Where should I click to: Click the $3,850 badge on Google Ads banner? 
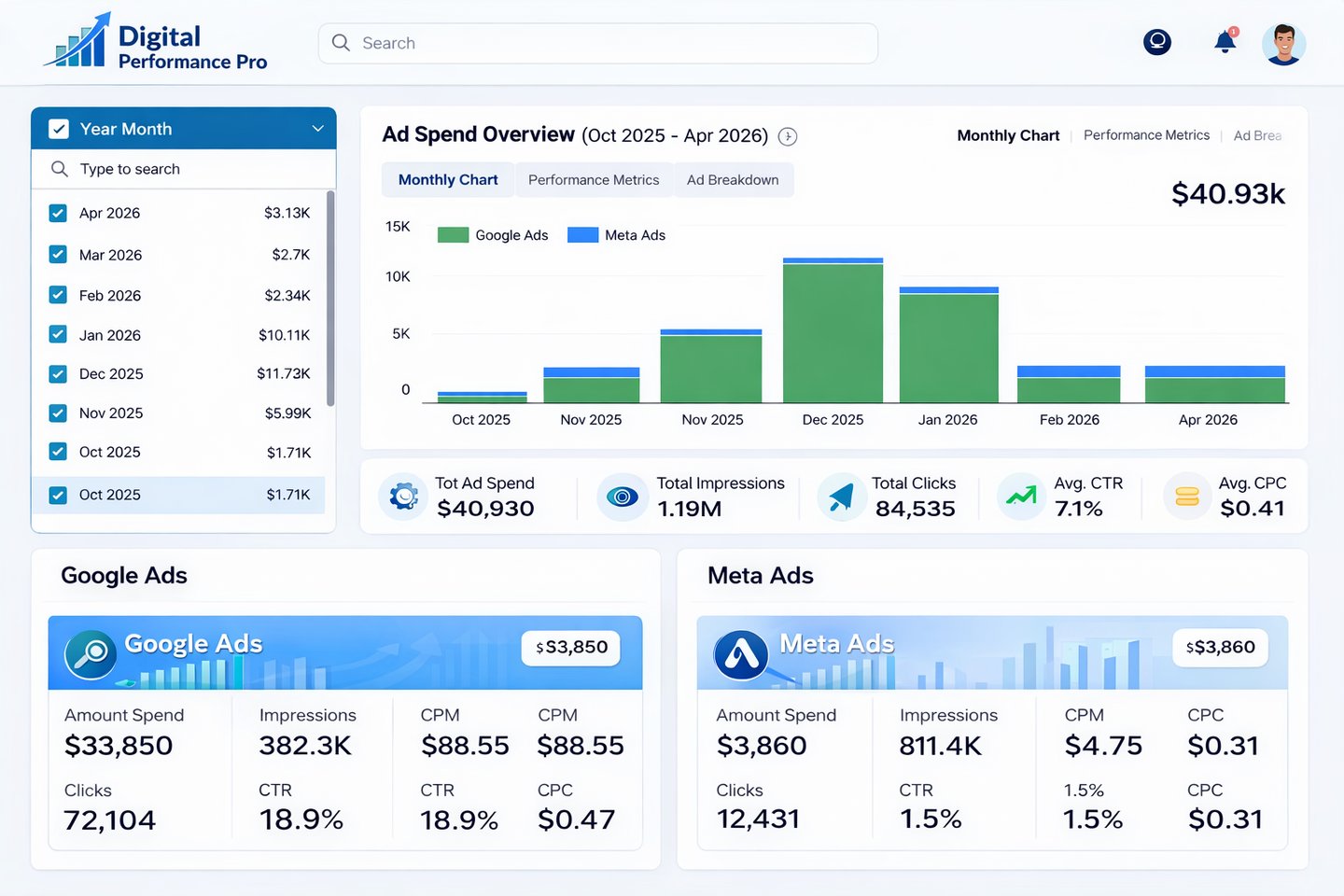pyautogui.click(x=571, y=647)
